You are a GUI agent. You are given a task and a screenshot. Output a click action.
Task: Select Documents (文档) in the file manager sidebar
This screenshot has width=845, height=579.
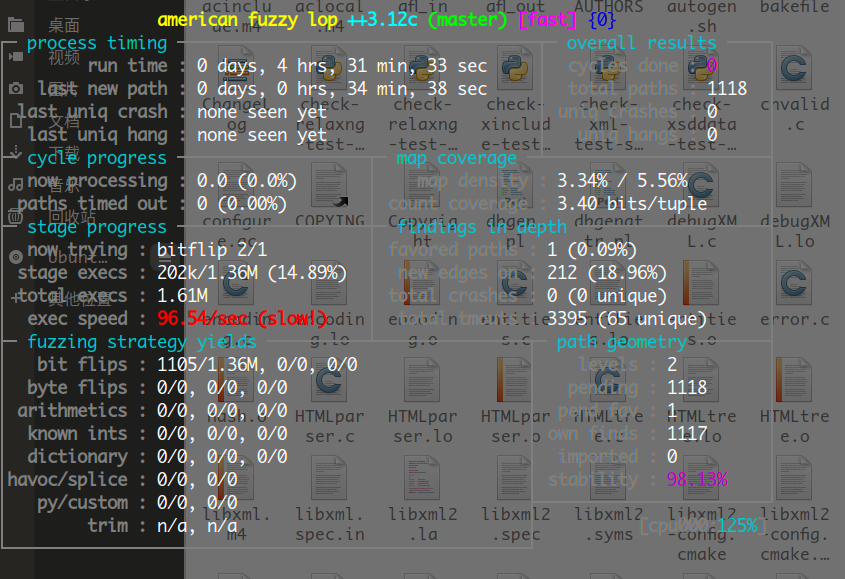pos(64,121)
